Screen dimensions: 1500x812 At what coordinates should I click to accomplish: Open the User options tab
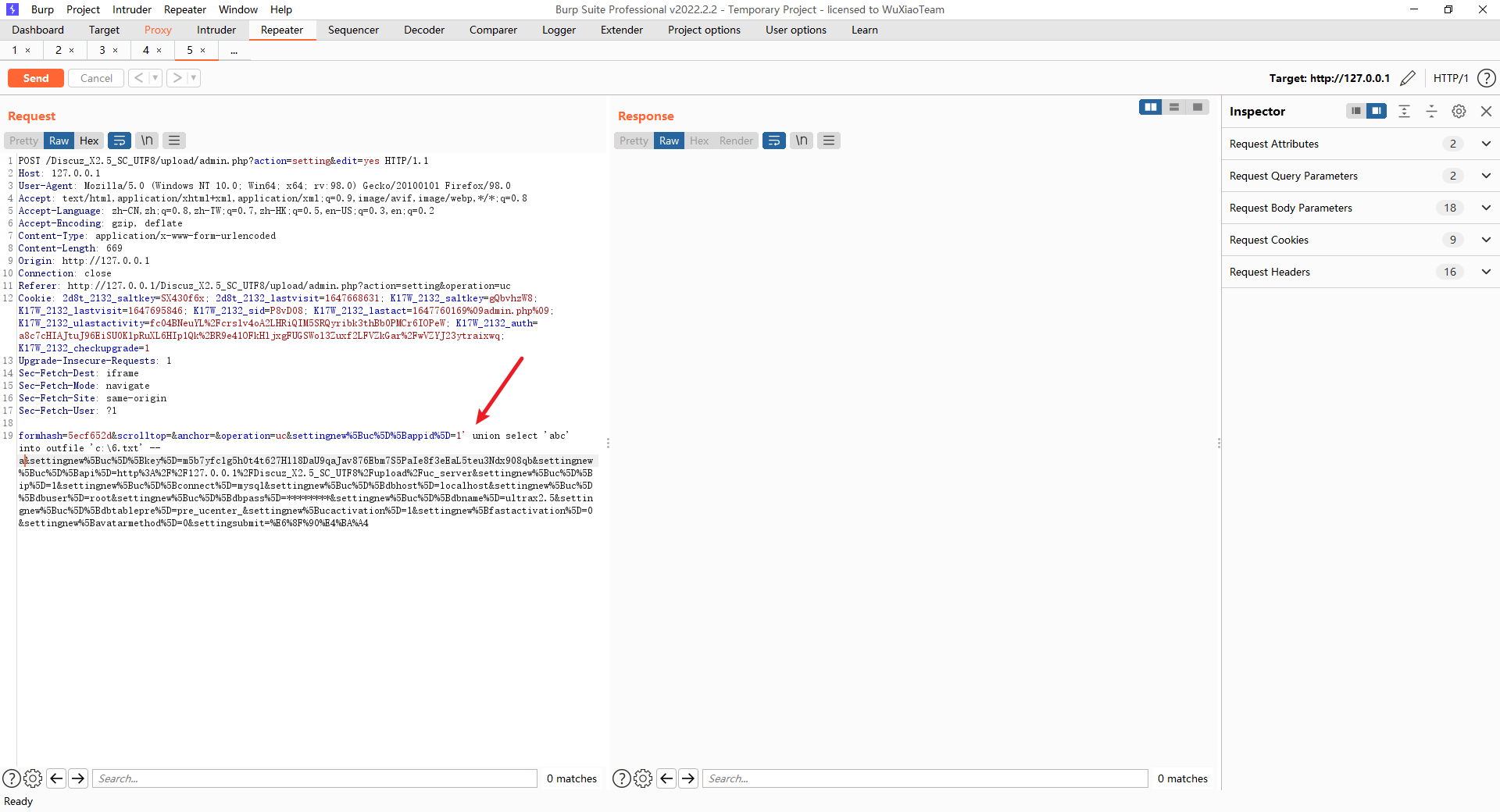click(796, 30)
